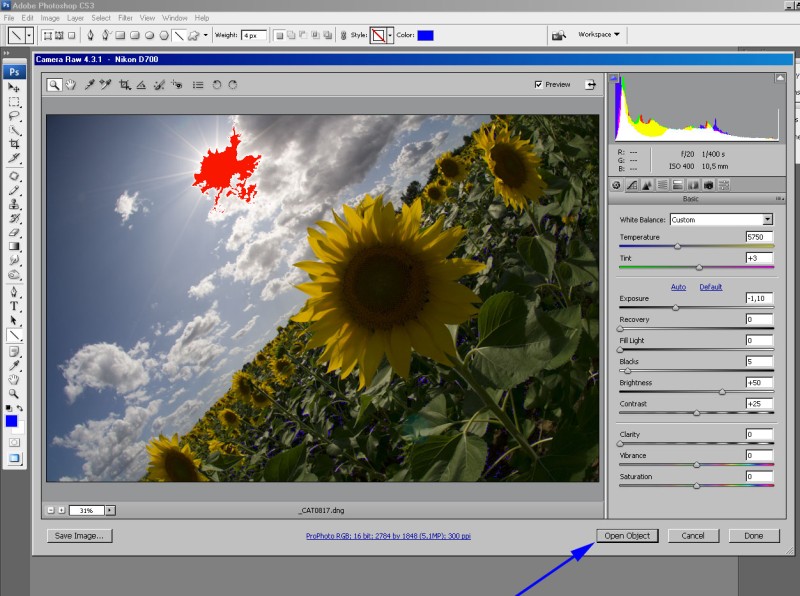This screenshot has width=800, height=596.
Task: Toggle full screen mode icon beside Preview
Action: pos(590,85)
